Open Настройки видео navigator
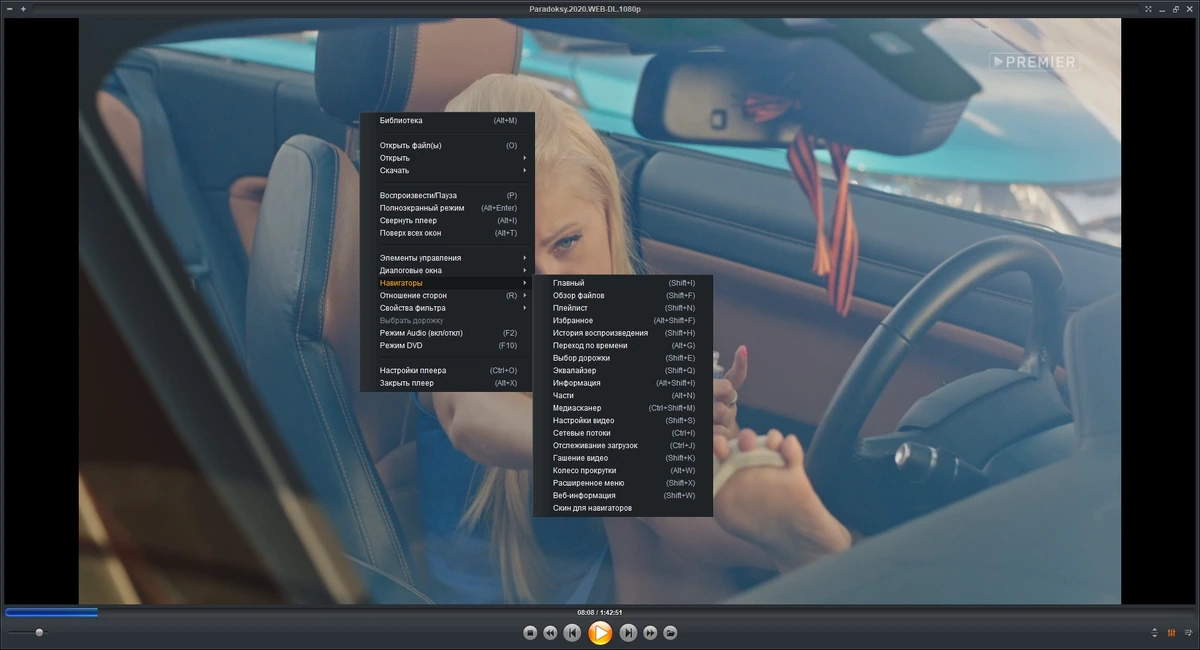 pyautogui.click(x=623, y=420)
